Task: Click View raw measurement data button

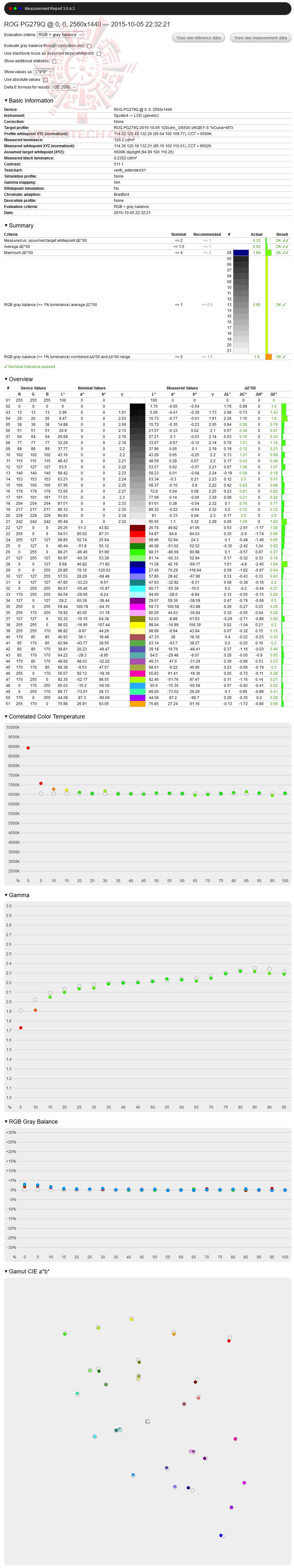Action: tap(260, 38)
